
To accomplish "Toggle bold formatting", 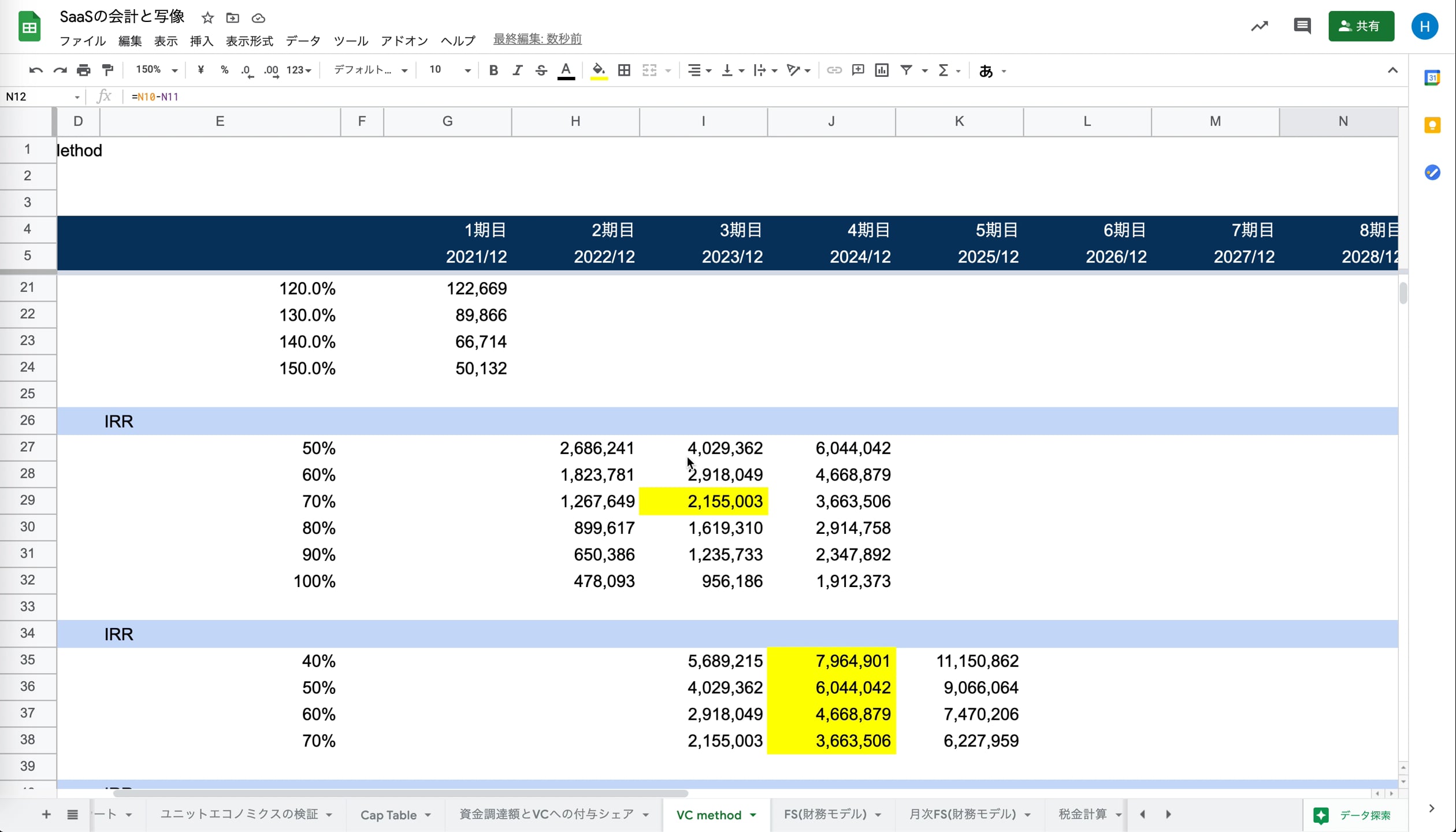I will (x=493, y=70).
